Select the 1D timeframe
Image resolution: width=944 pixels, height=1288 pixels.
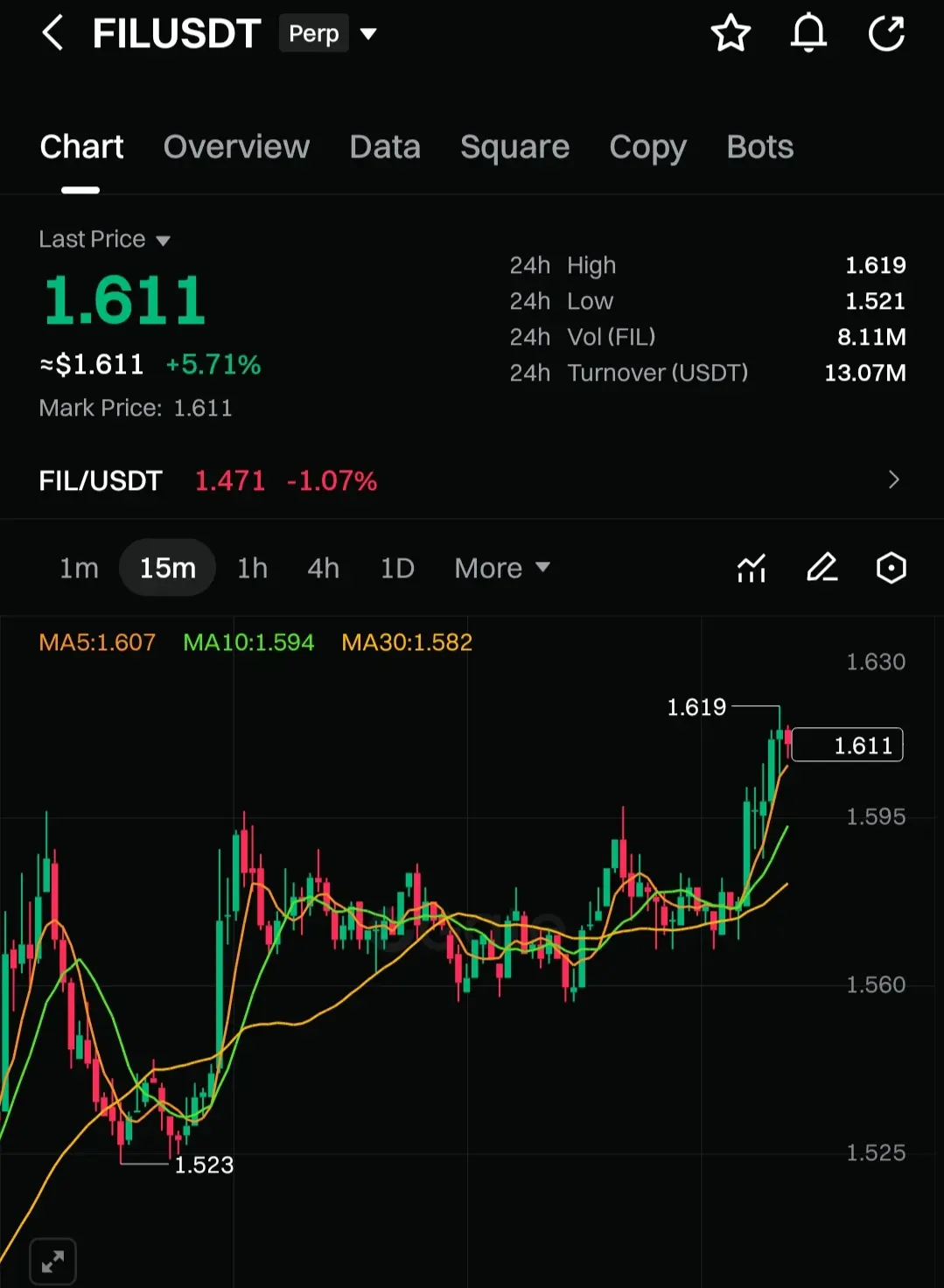pyautogui.click(x=396, y=568)
